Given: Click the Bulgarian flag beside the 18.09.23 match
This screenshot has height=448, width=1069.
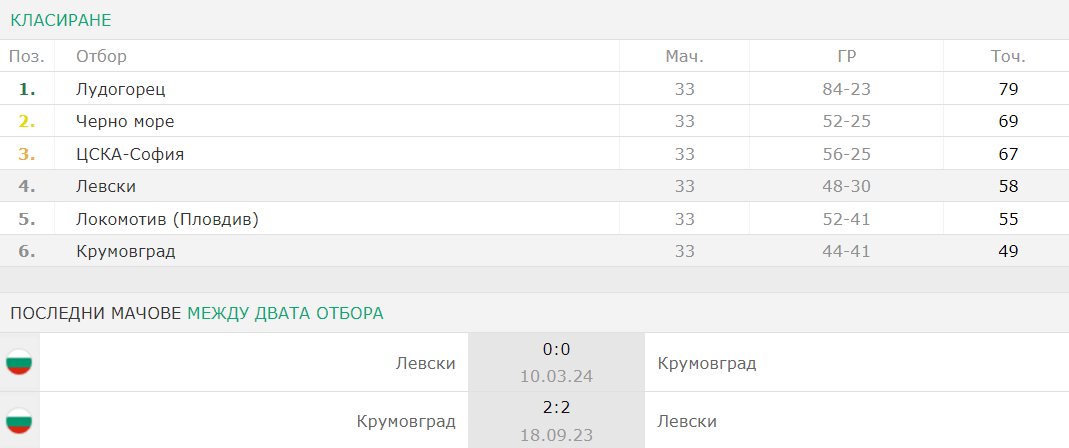Looking at the screenshot, I should [19, 421].
